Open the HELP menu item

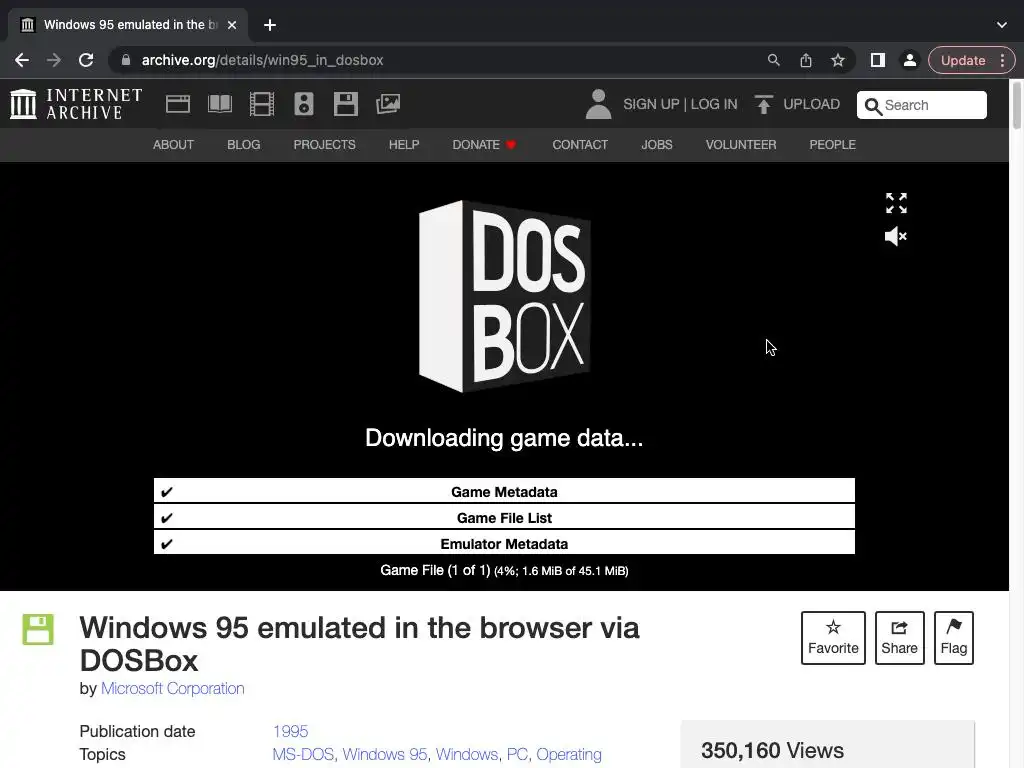pos(404,144)
